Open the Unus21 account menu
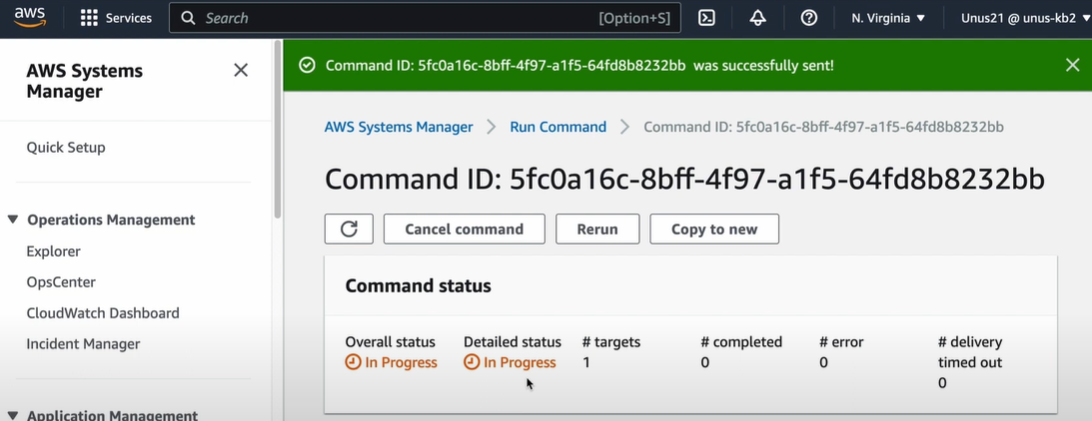1092x421 pixels. point(1026,18)
